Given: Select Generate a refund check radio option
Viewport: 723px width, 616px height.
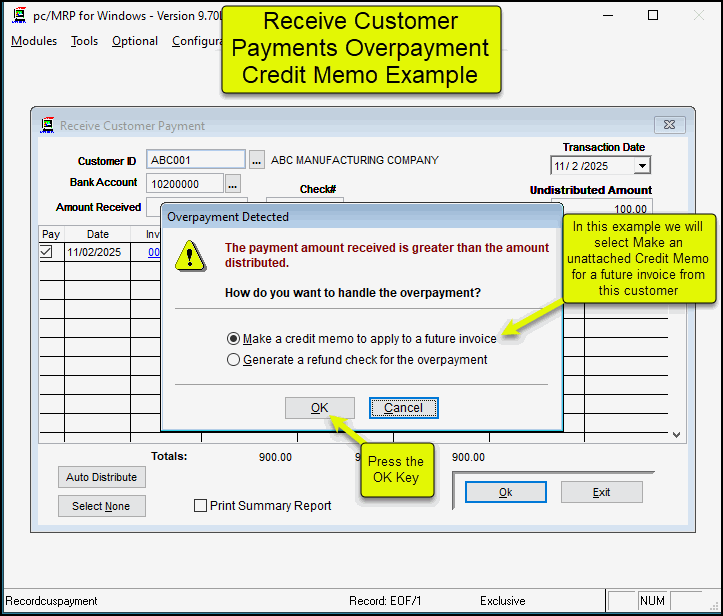Looking at the screenshot, I should pyautogui.click(x=234, y=360).
